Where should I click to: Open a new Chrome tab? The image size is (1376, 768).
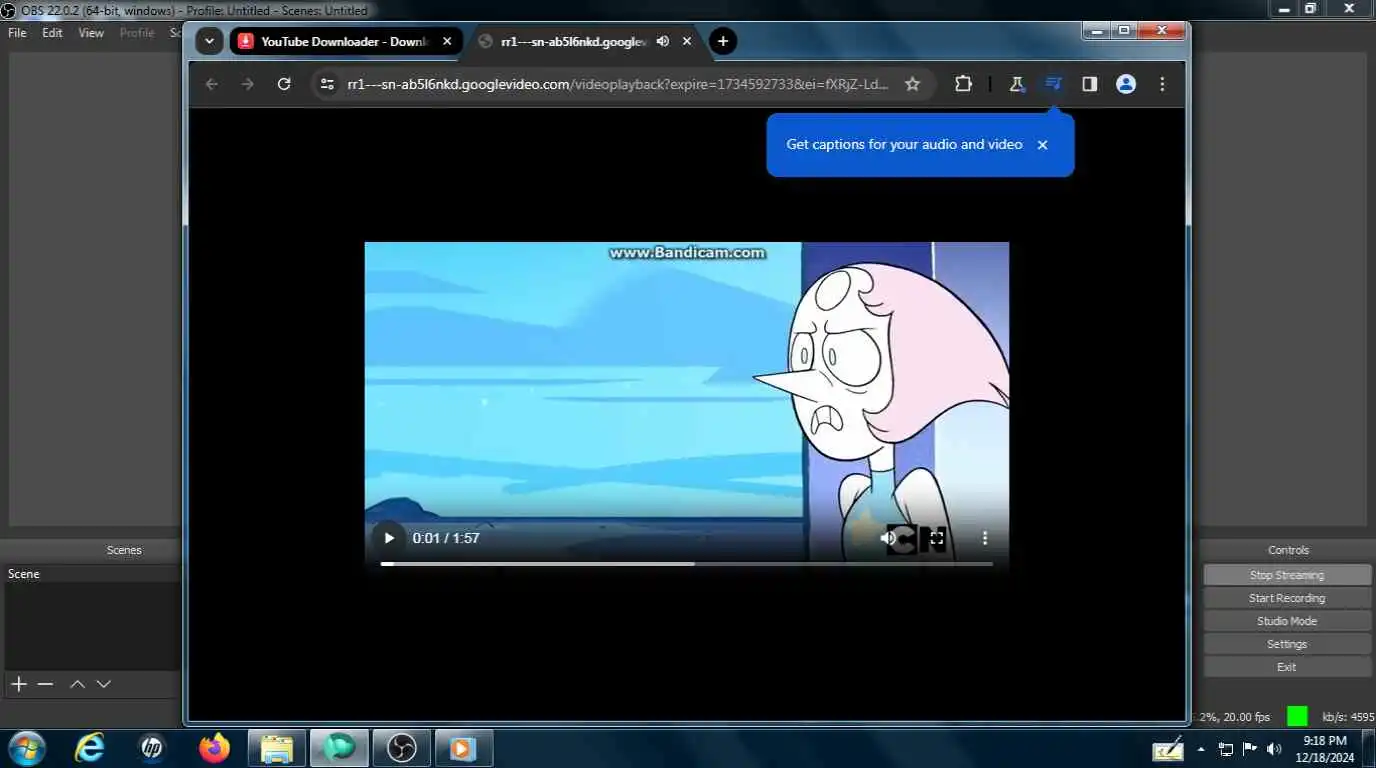coord(723,41)
